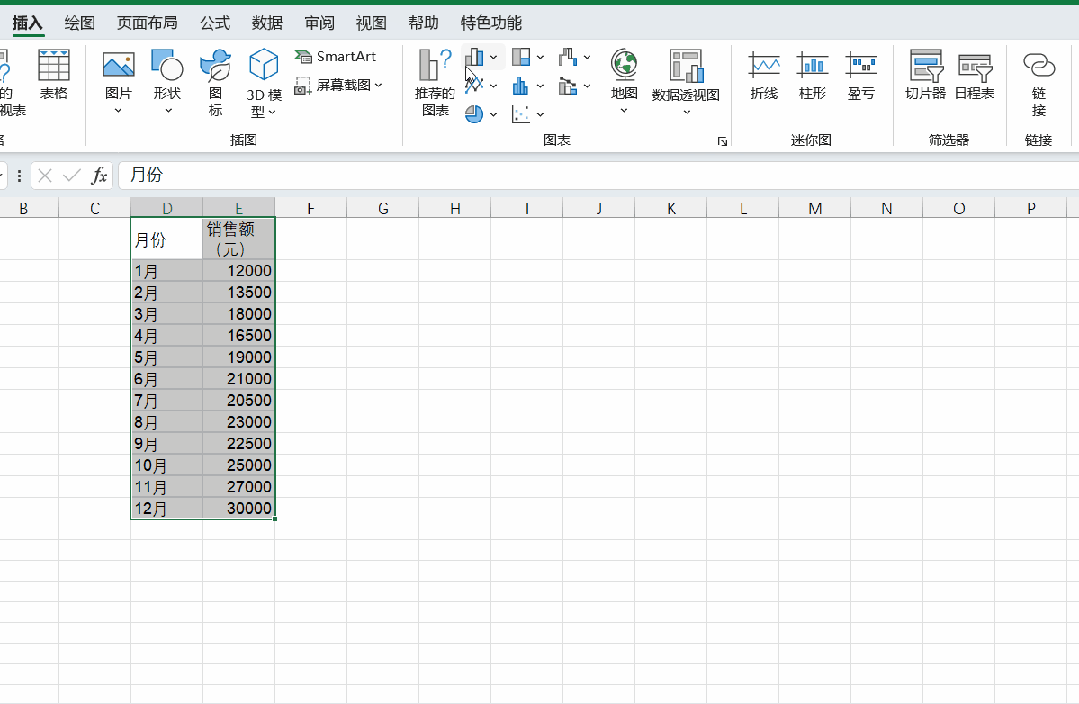Click the formula bar showing 月份
This screenshot has width=1079, height=704.
(599, 175)
